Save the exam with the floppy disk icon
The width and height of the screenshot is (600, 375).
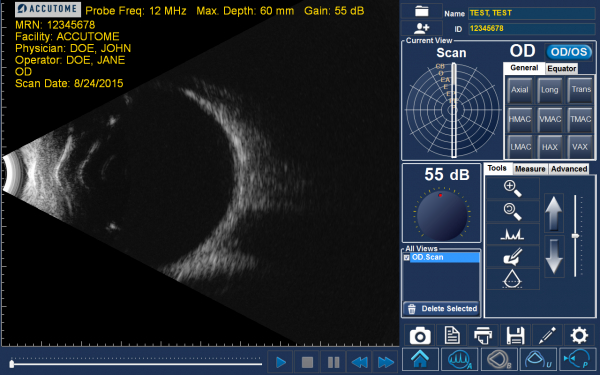point(515,336)
